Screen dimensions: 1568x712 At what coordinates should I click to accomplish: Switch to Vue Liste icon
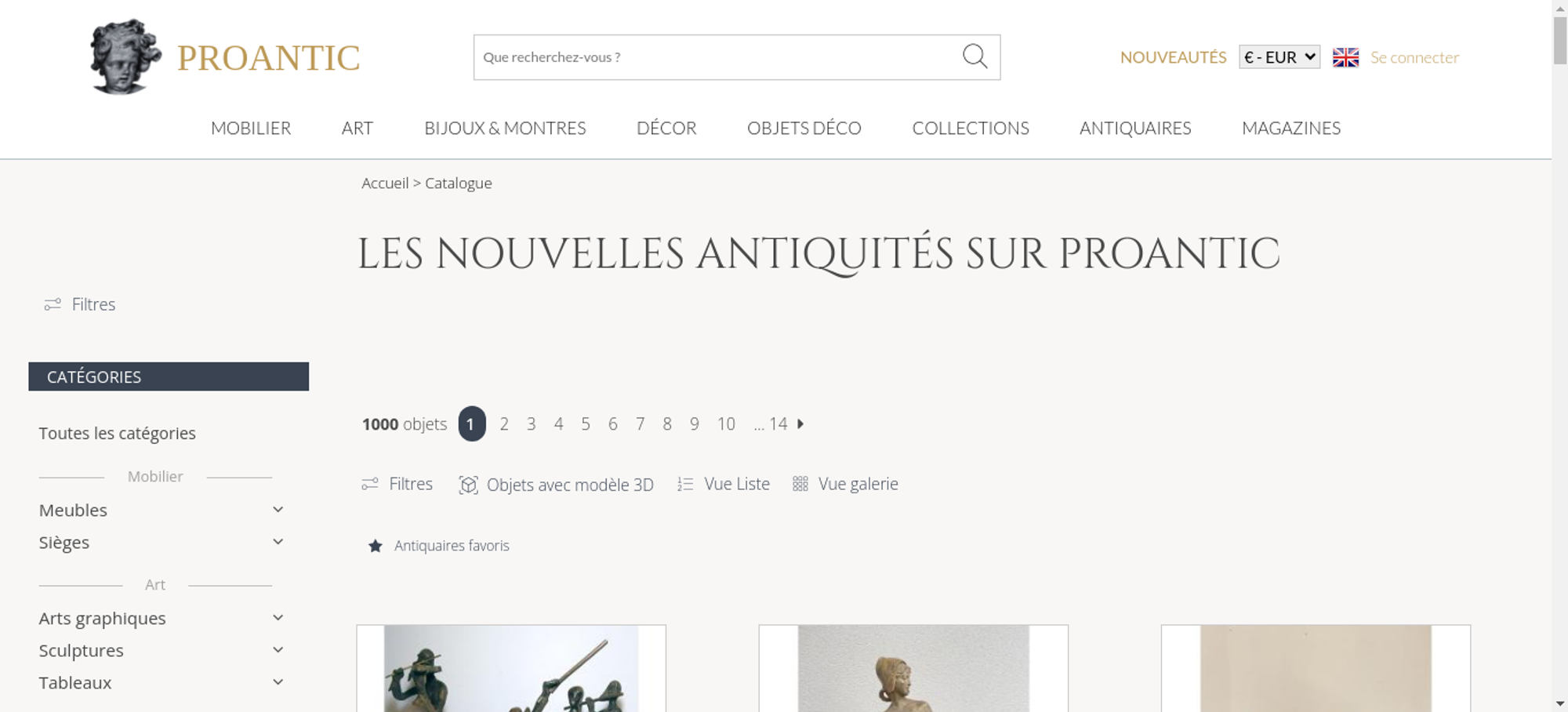click(x=685, y=485)
